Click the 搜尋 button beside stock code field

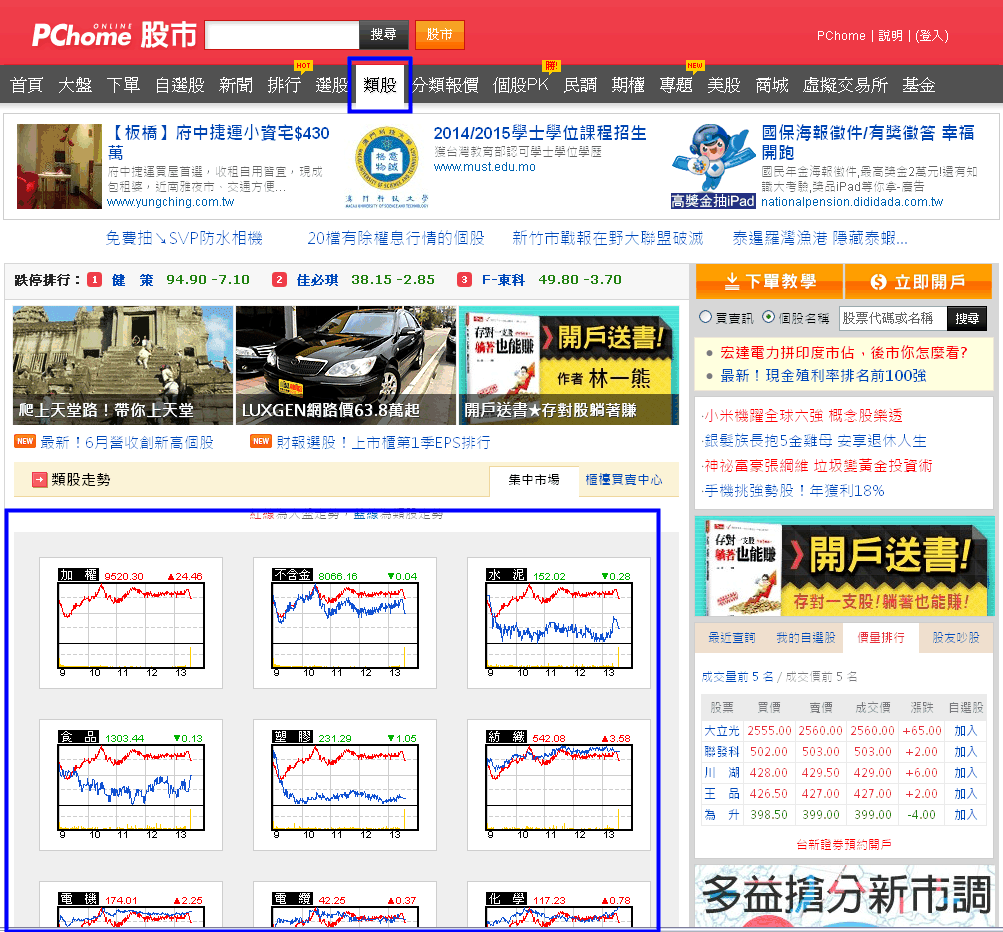(x=967, y=318)
